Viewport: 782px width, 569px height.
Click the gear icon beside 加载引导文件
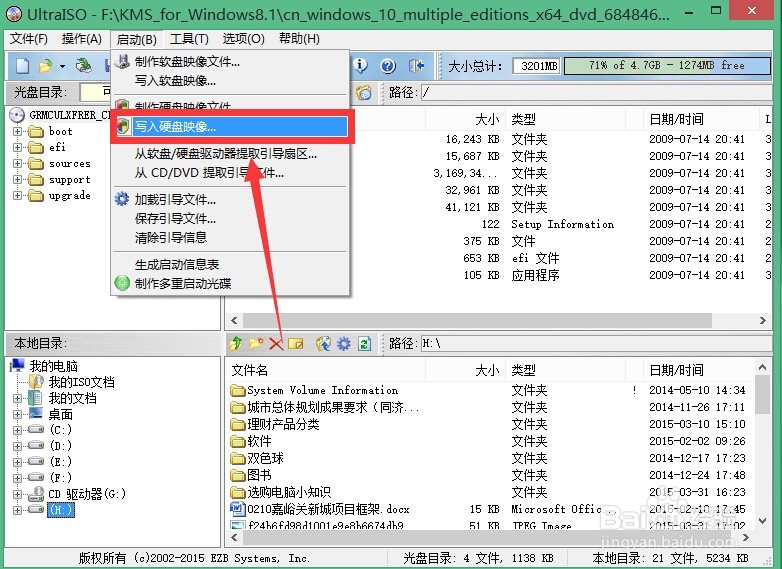point(122,199)
